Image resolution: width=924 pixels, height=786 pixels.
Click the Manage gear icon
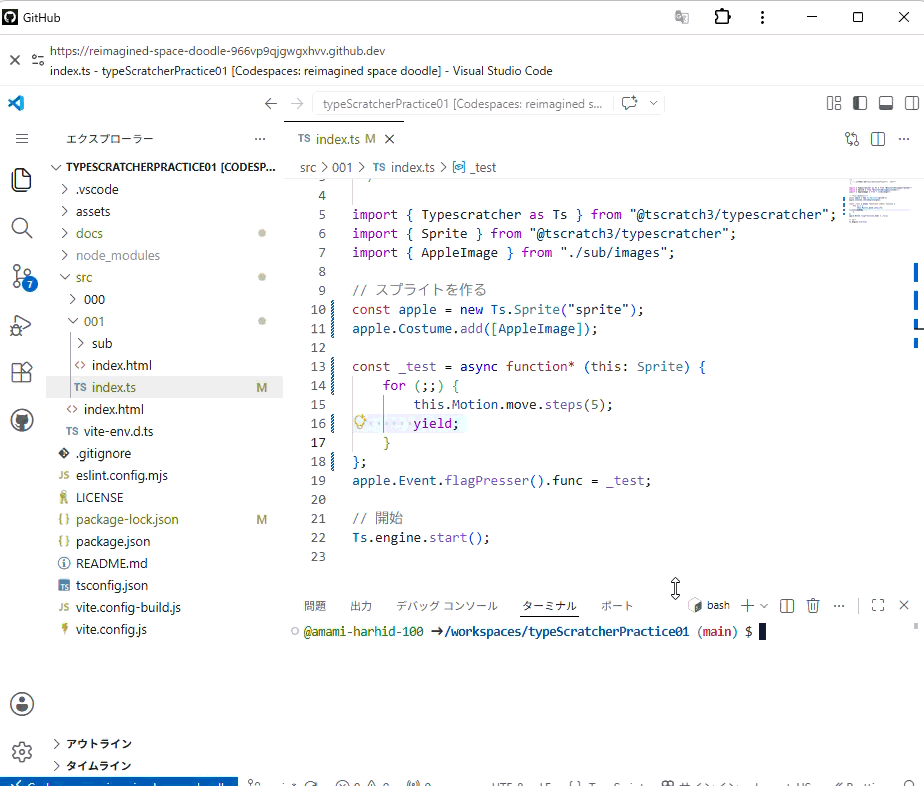click(x=22, y=752)
